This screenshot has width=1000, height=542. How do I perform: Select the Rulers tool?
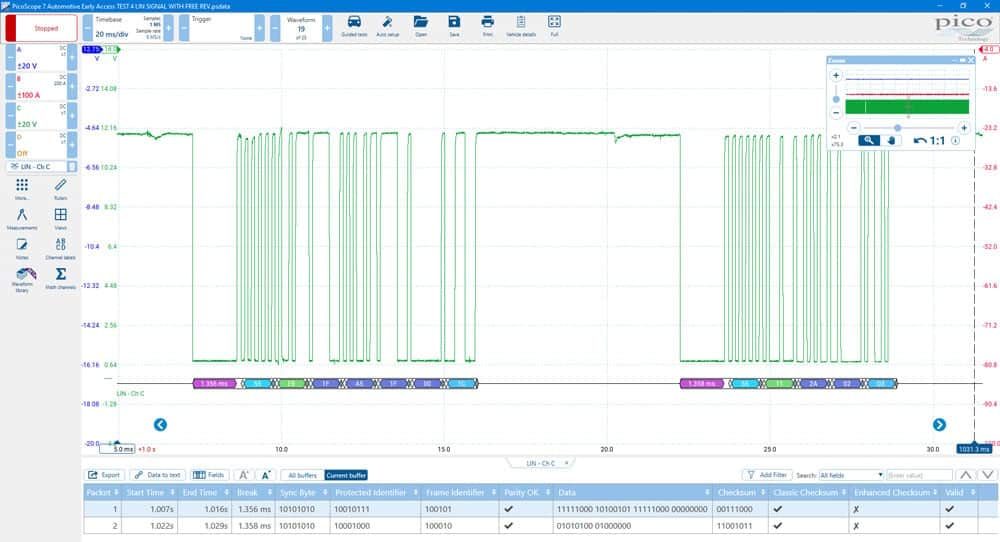point(61,189)
